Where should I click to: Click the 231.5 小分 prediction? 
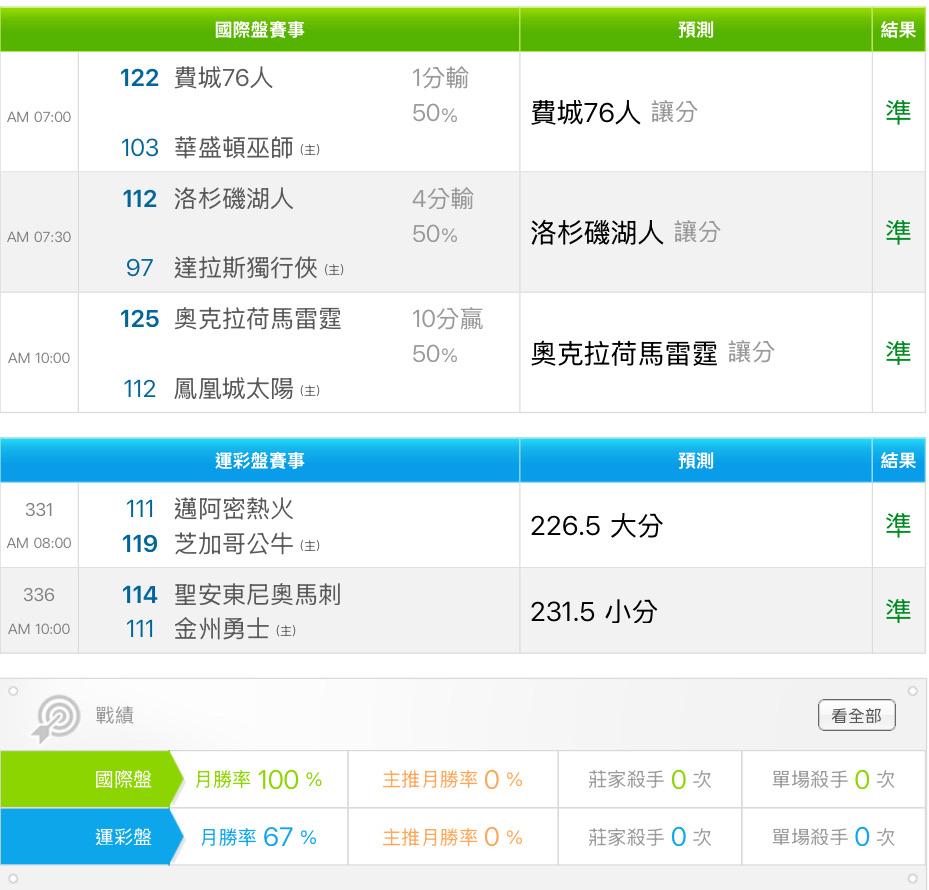[x=594, y=612]
